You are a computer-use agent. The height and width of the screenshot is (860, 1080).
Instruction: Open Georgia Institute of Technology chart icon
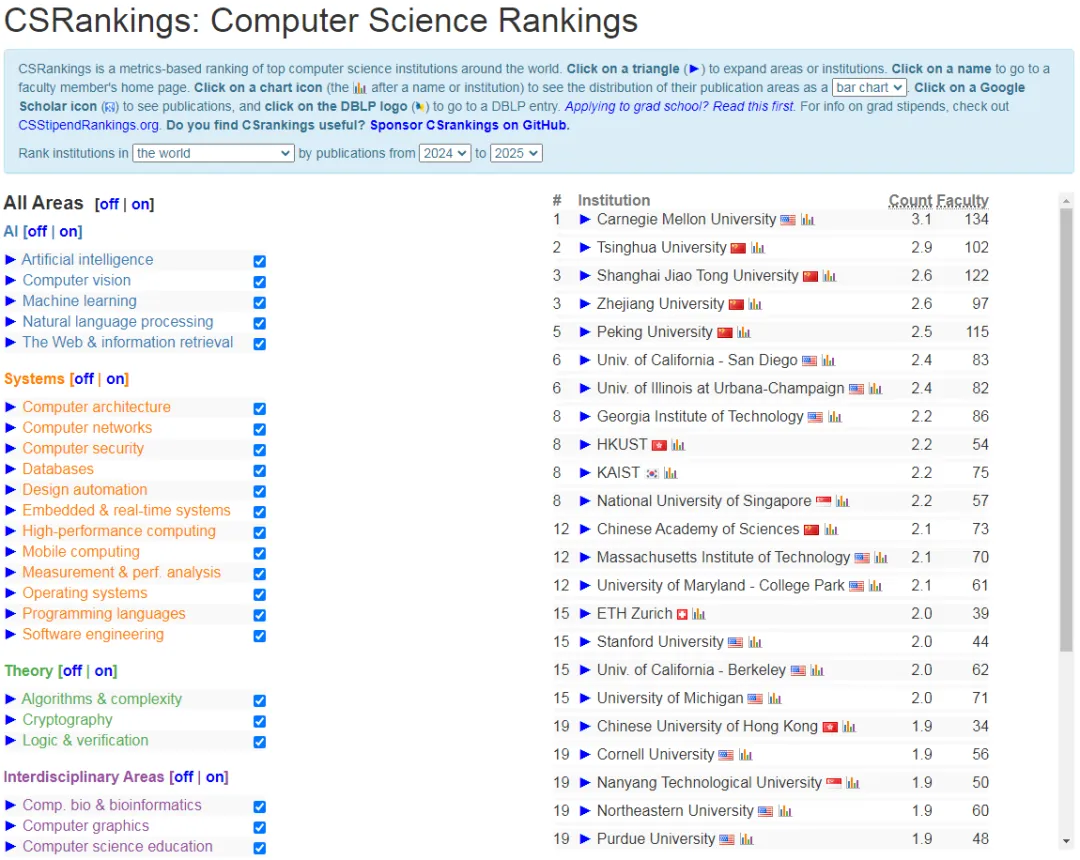[835, 418]
